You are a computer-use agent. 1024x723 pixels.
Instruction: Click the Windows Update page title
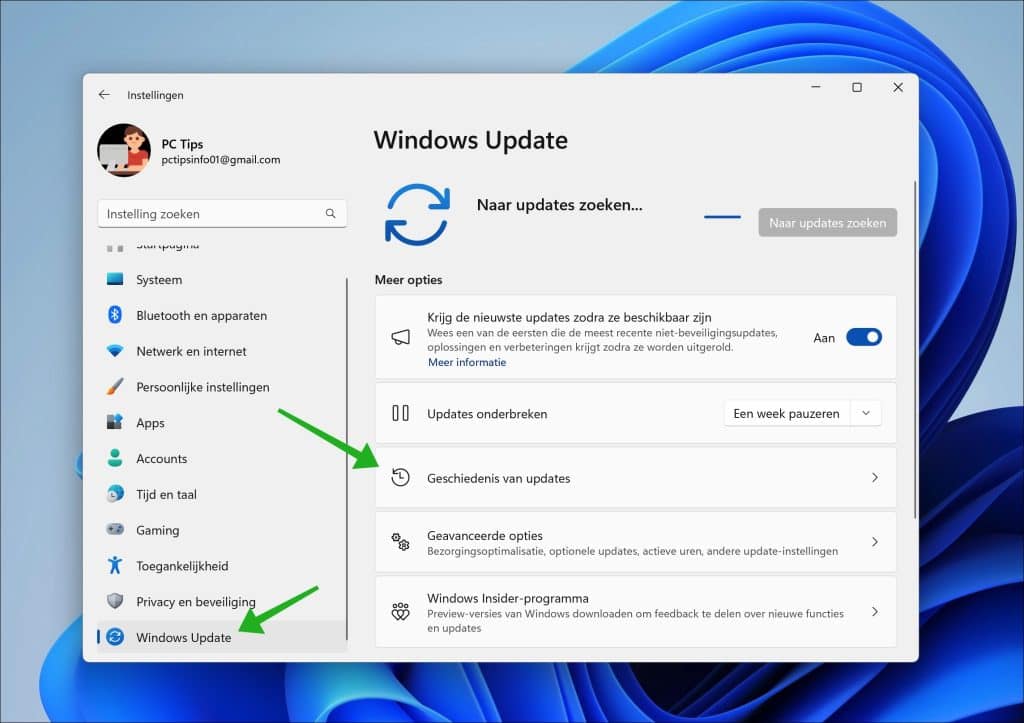click(470, 140)
